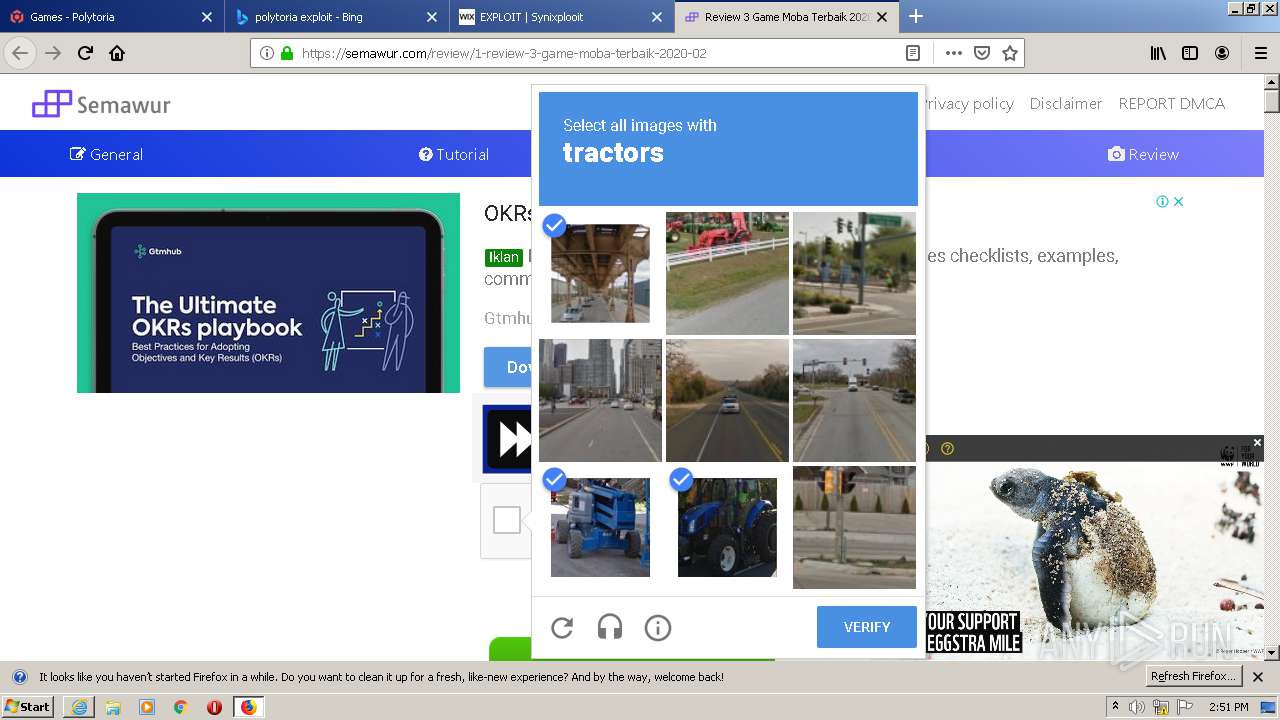Deselect the checked dark blue tractor tile
The width and height of the screenshot is (1280, 720).
(727, 527)
